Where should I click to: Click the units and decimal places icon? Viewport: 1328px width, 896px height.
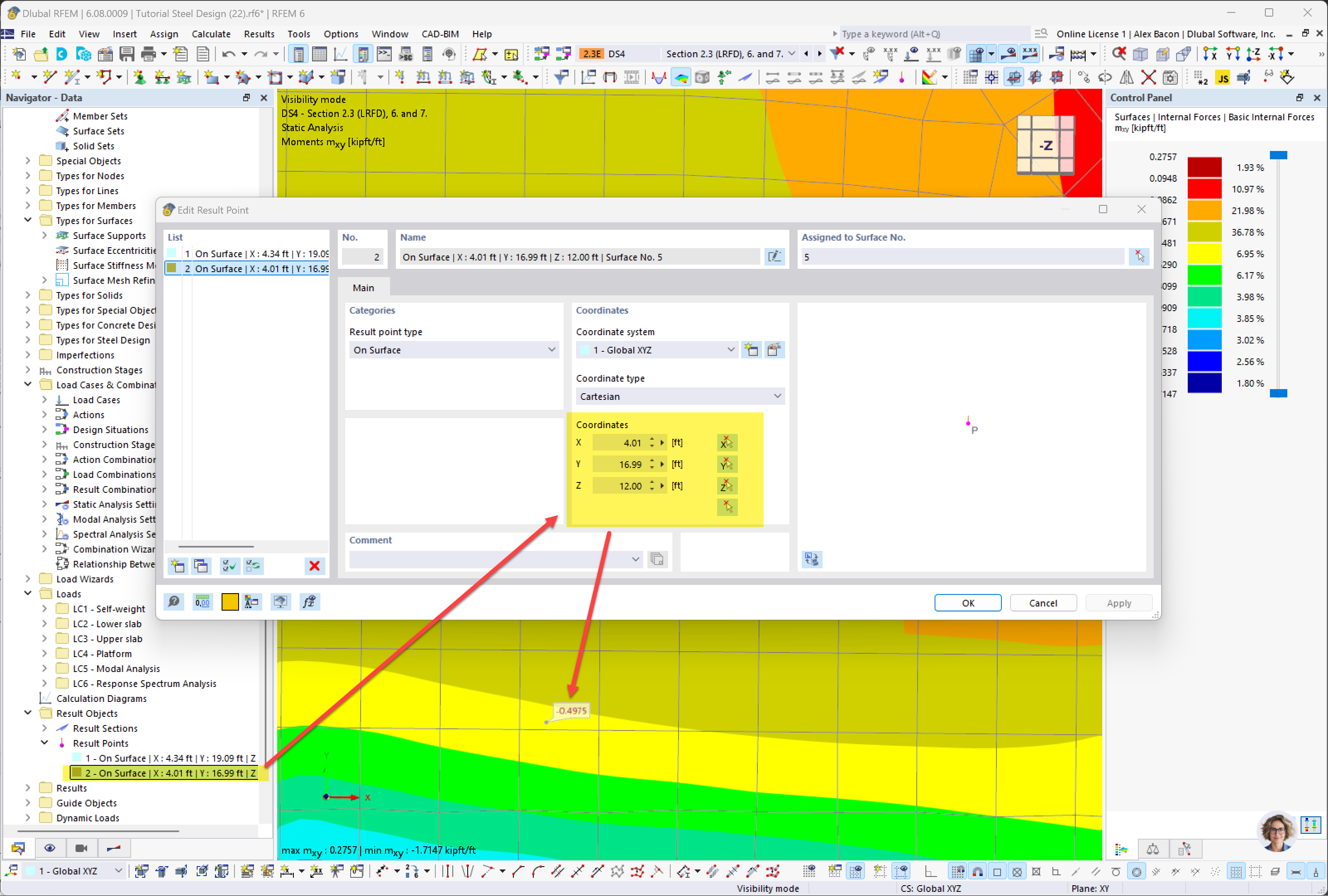202,602
